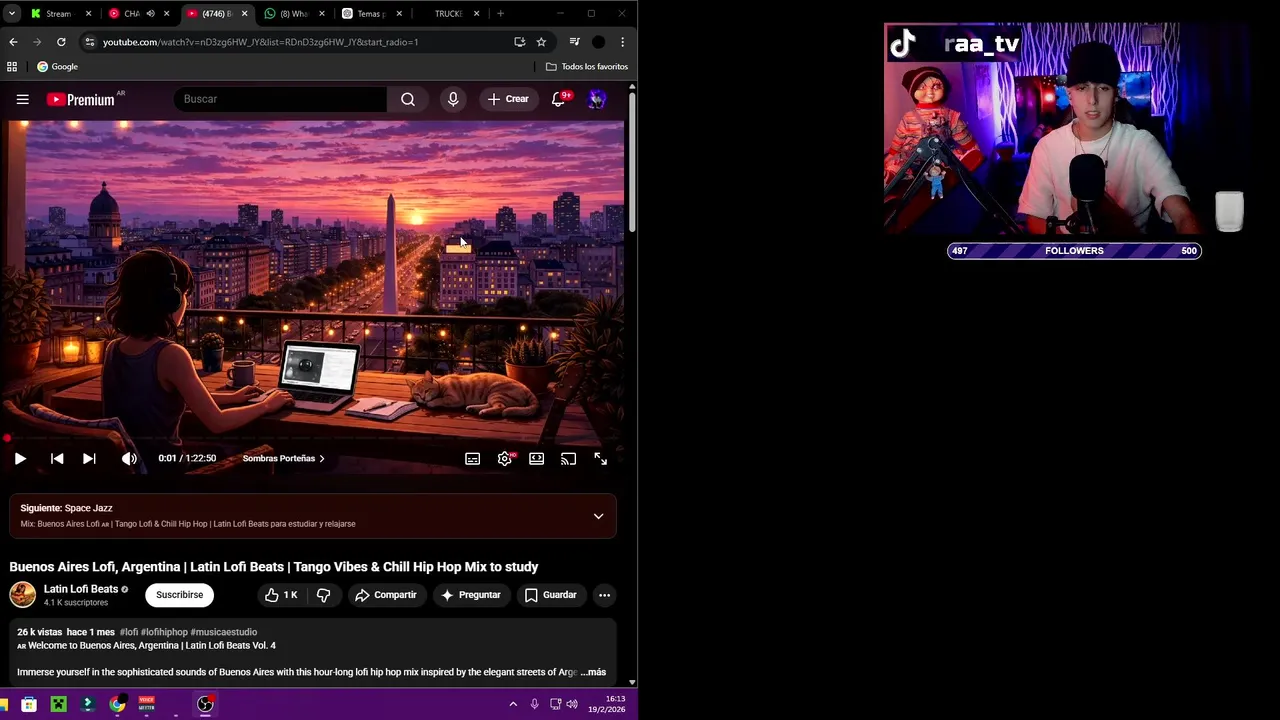Bookmark this page with star icon
Viewport: 1280px width, 720px height.
pos(541,42)
